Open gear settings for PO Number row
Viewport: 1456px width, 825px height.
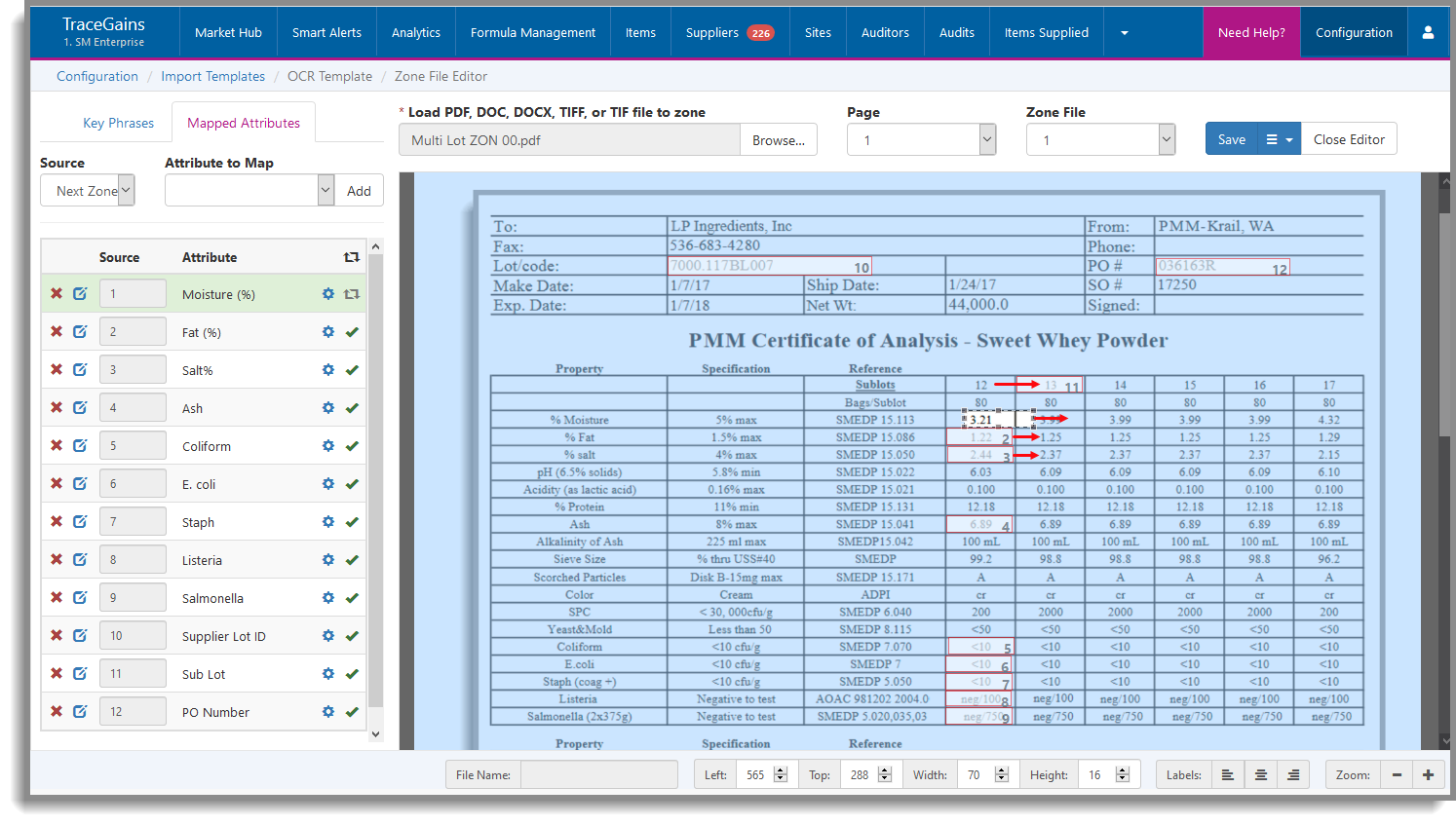(x=328, y=711)
